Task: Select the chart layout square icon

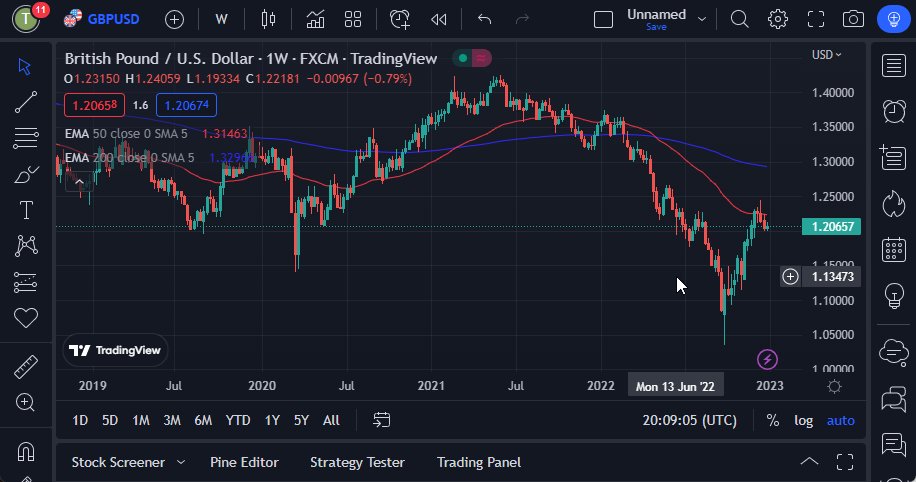Action: click(x=603, y=19)
